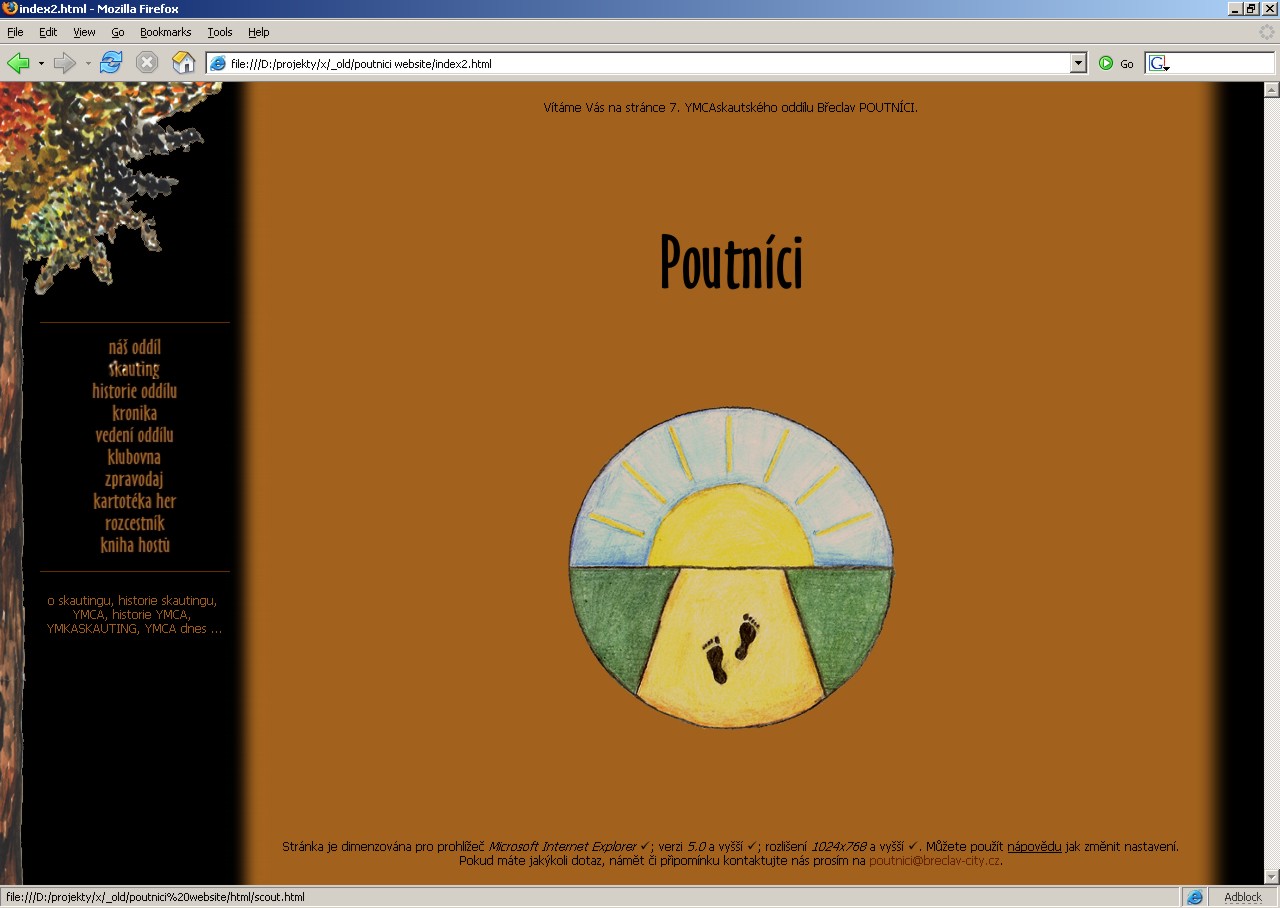Image resolution: width=1280 pixels, height=908 pixels.
Task: Expand the address bar URL dropdown
Action: (1078, 63)
